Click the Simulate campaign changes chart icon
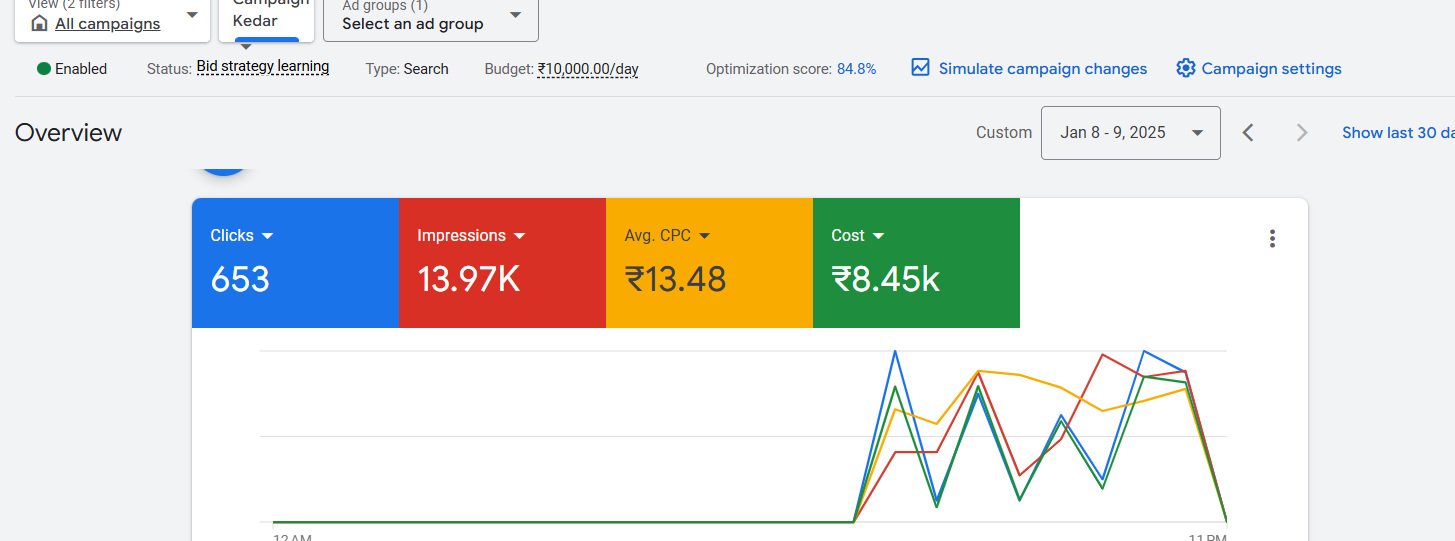1455x541 pixels. (921, 68)
